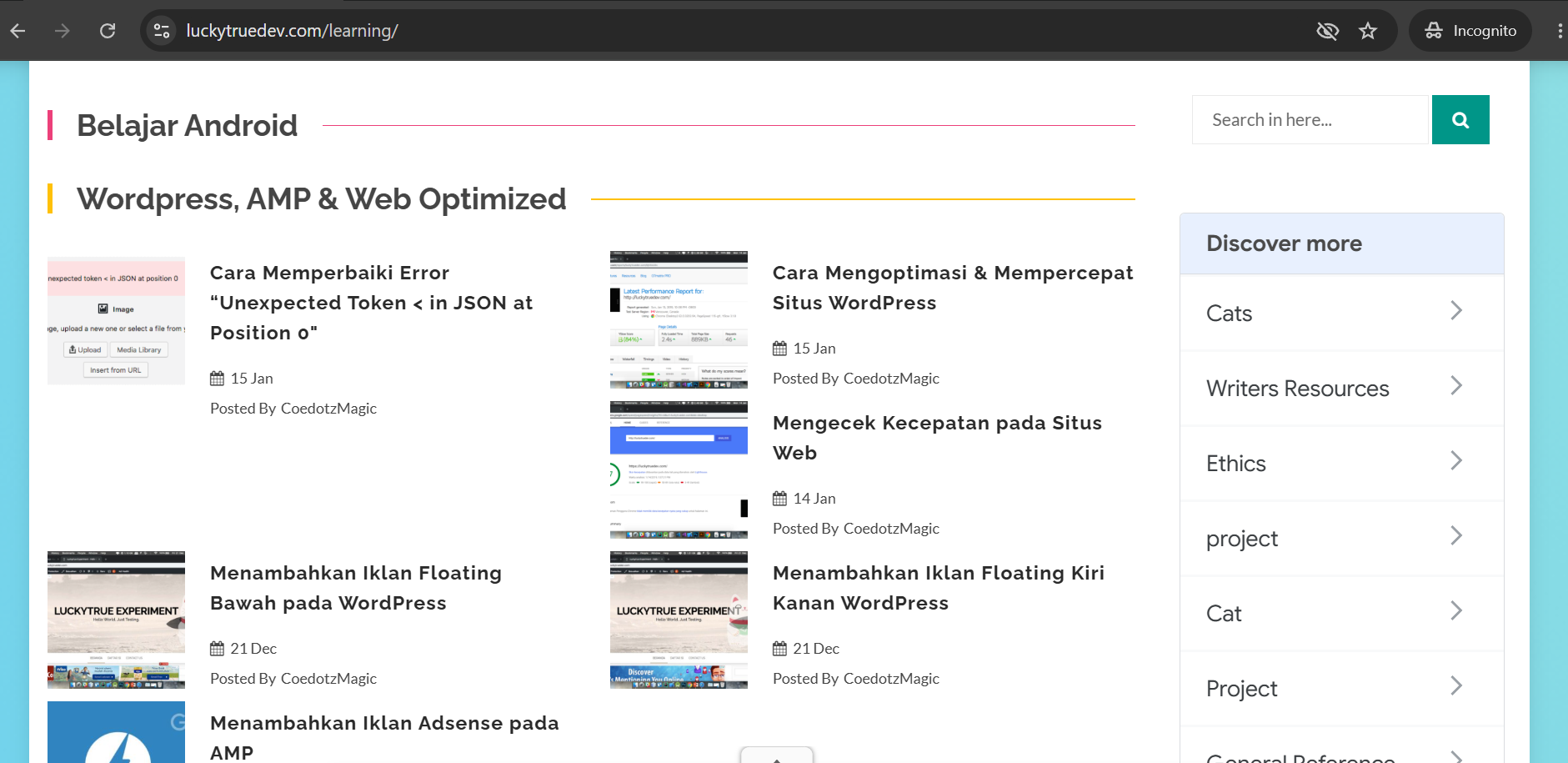Open the site information icon in address bar
Viewport: 1568px width, 763px height.
[x=161, y=31]
